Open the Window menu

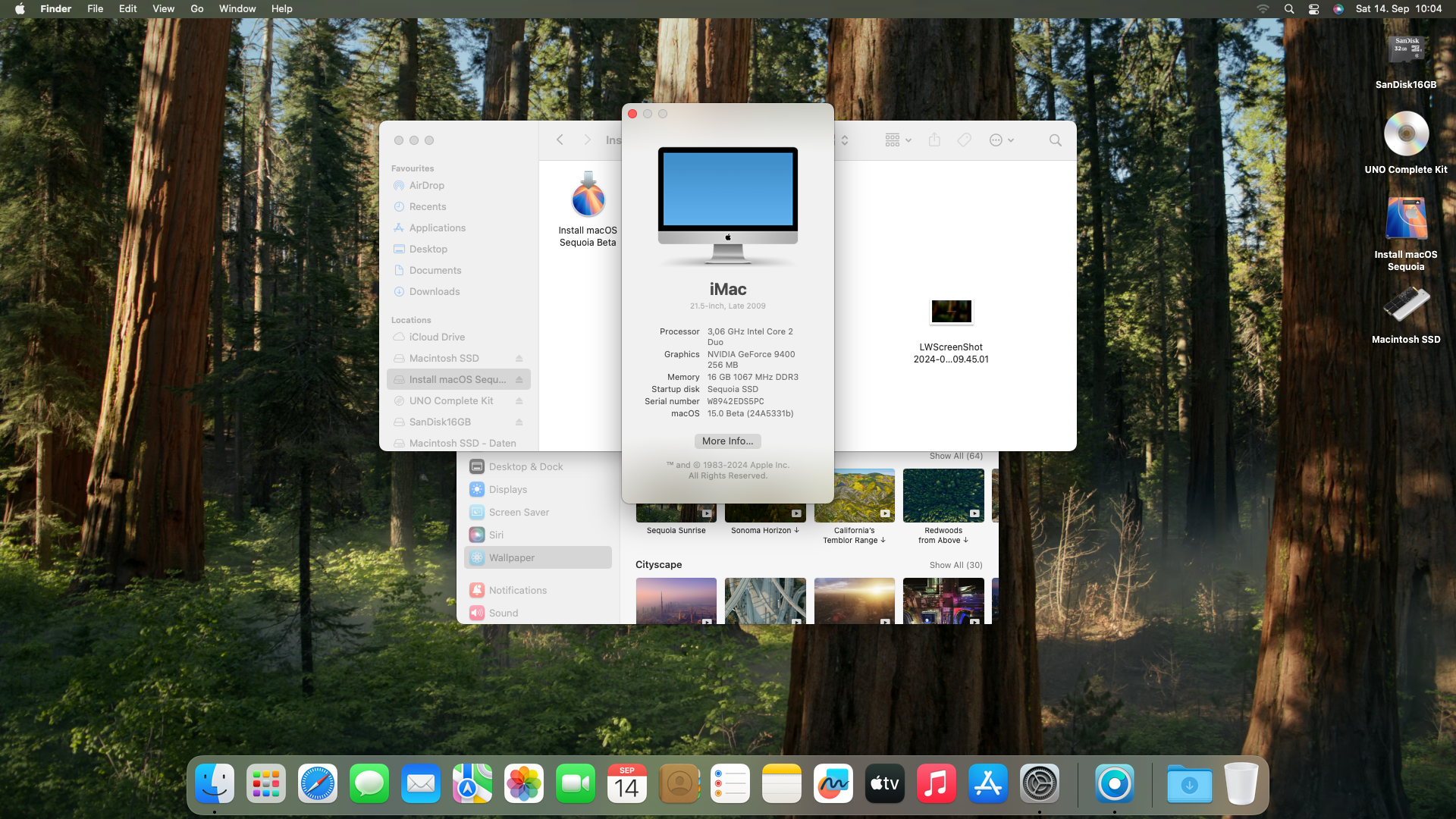pyautogui.click(x=237, y=9)
